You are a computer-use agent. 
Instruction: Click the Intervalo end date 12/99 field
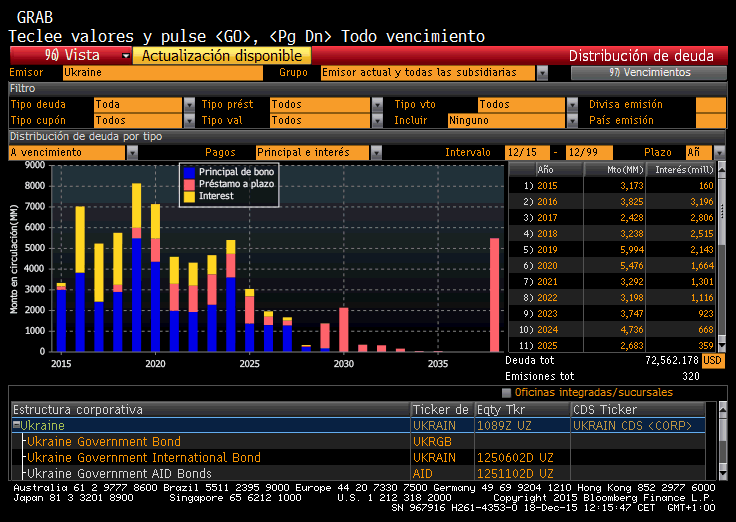[x=589, y=153]
